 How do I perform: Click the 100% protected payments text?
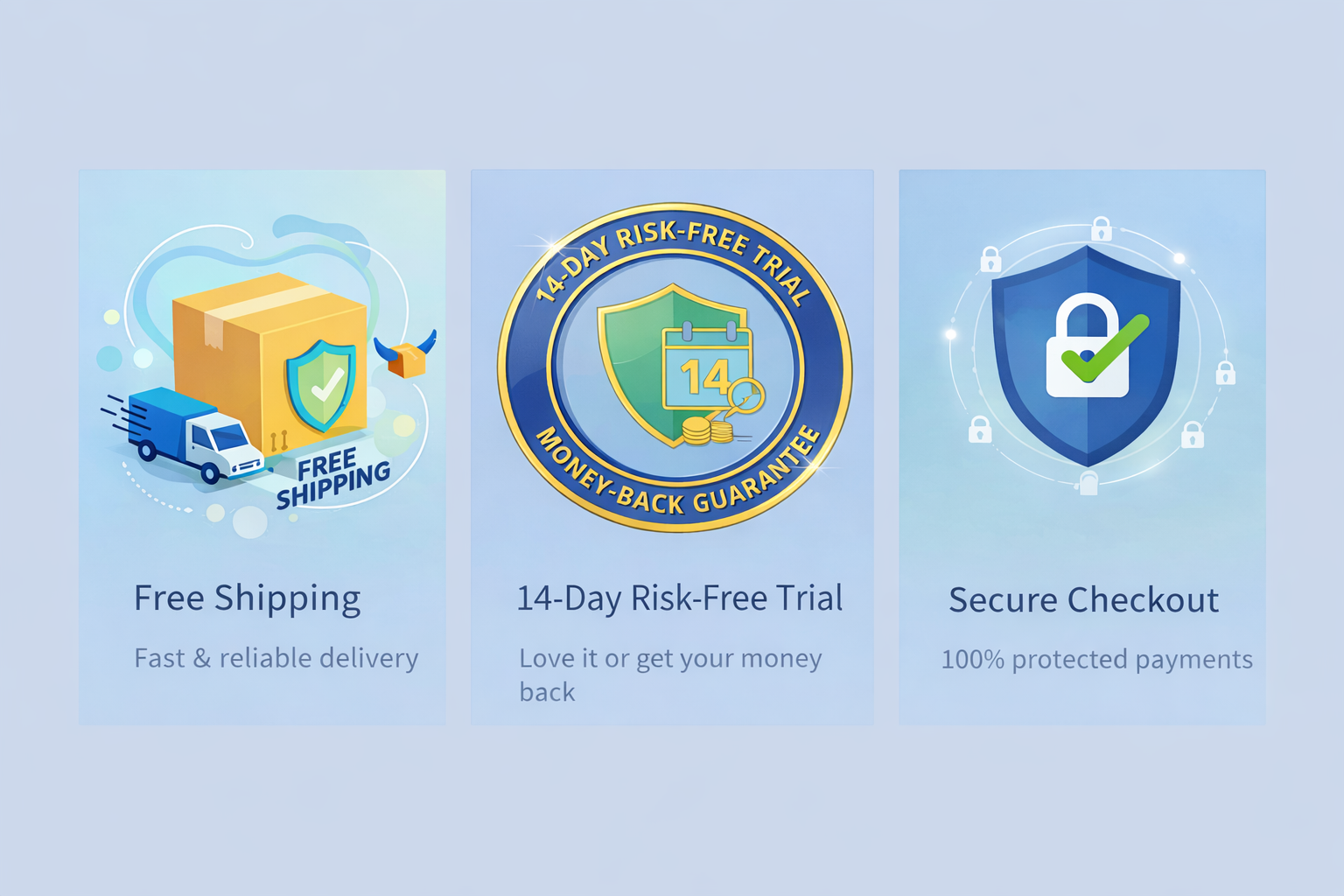(1096, 660)
